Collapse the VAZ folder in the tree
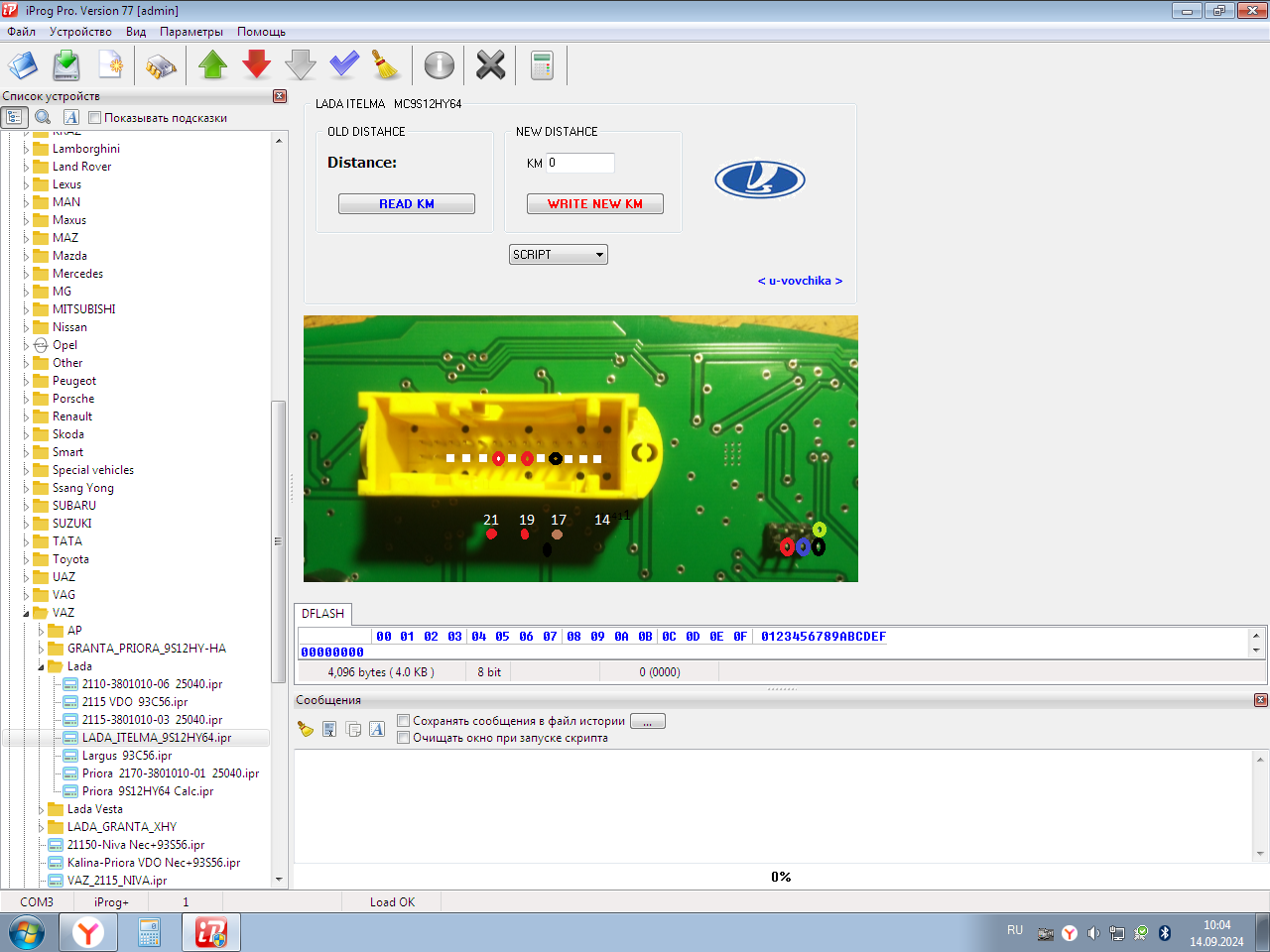This screenshot has width=1270, height=952. click(x=27, y=613)
